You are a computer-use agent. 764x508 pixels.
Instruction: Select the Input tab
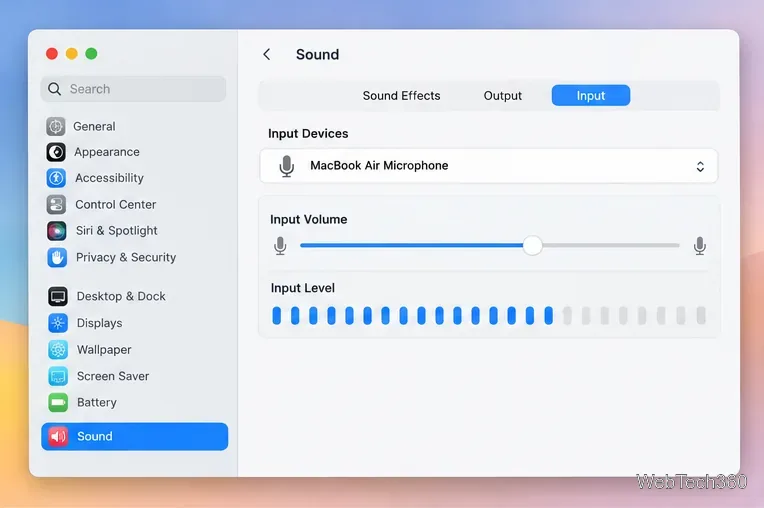[x=591, y=95]
